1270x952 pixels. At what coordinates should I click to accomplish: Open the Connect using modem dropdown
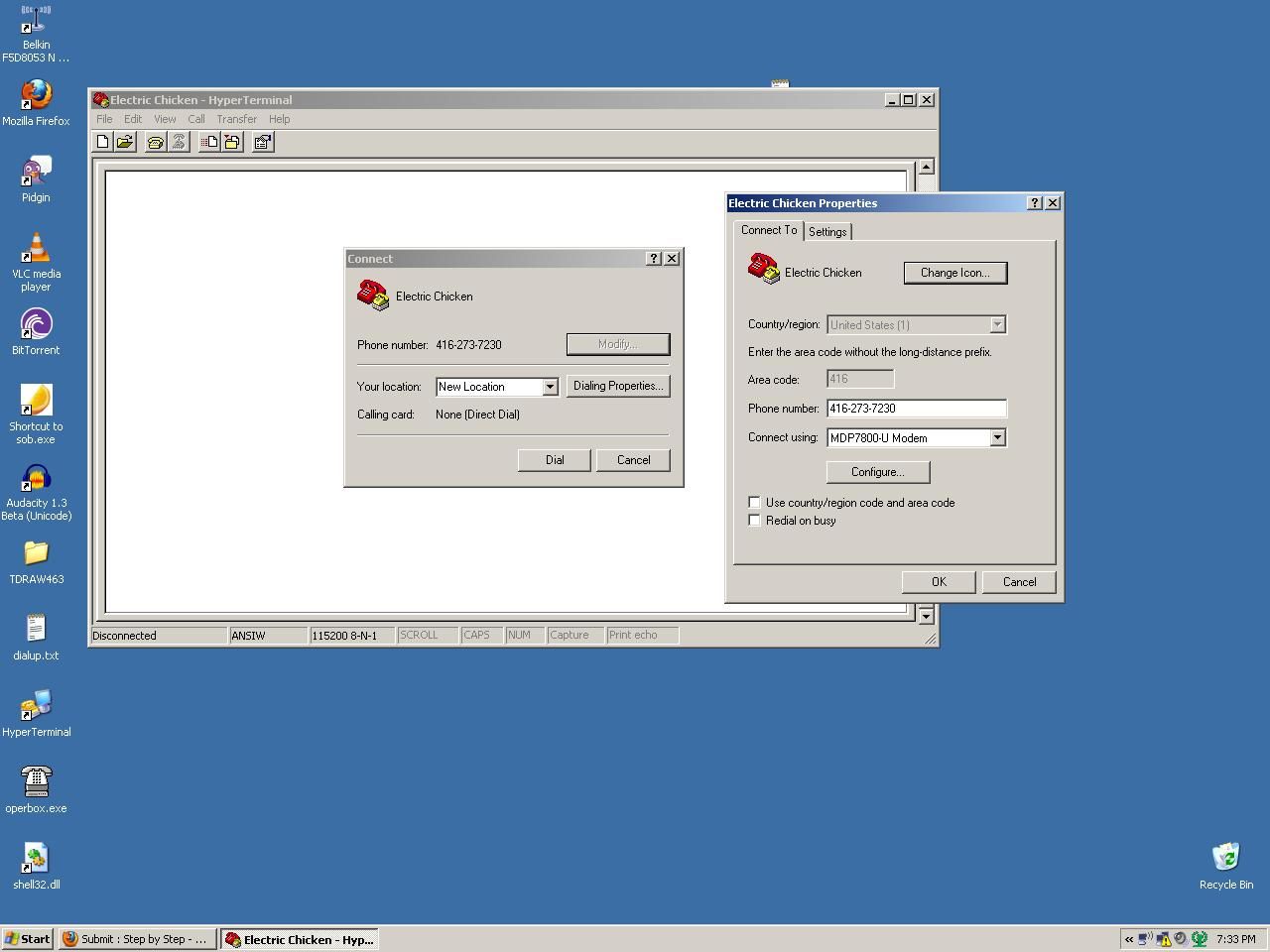(x=998, y=437)
